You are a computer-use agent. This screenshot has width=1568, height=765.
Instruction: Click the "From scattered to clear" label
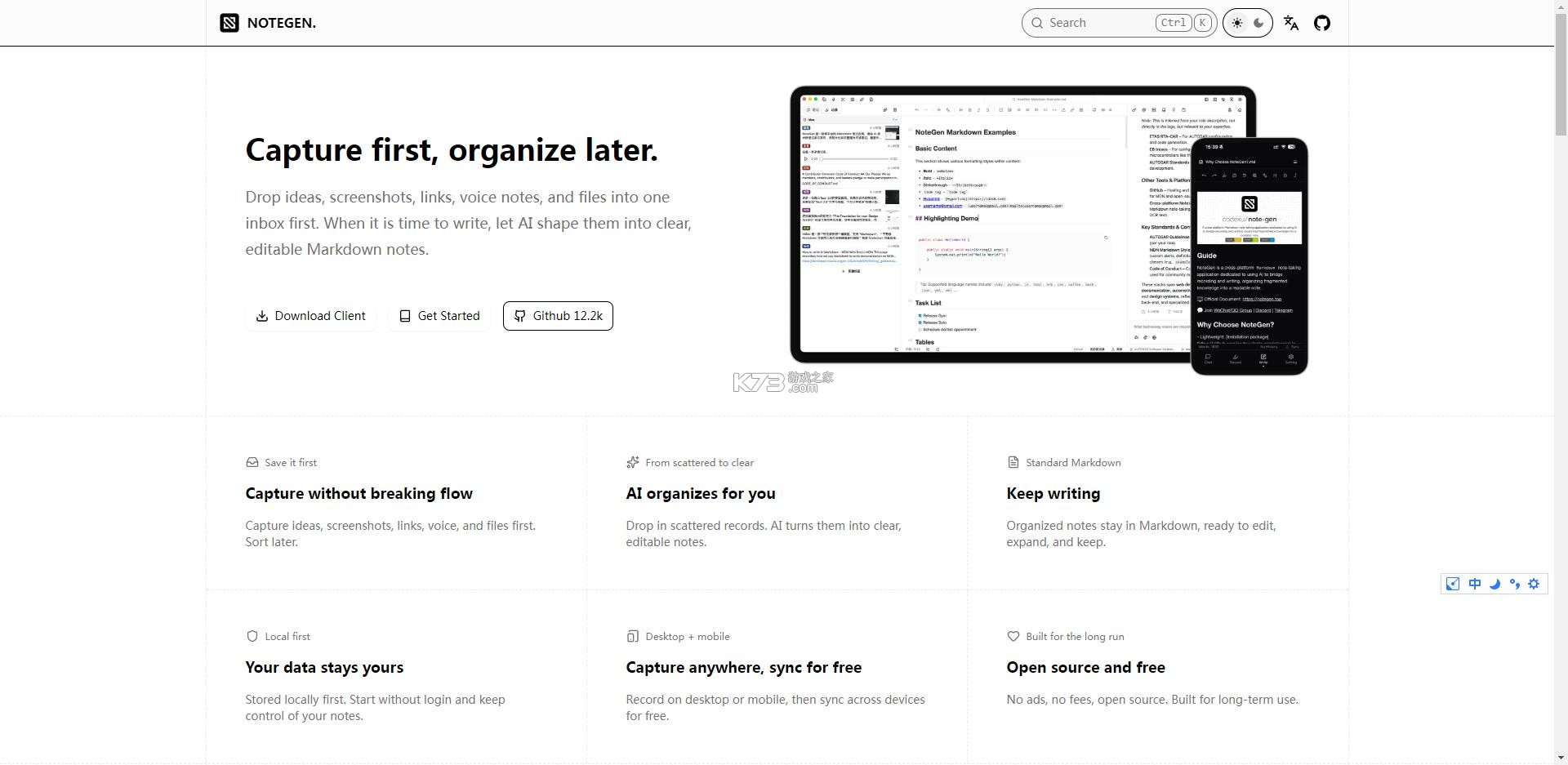[699, 463]
